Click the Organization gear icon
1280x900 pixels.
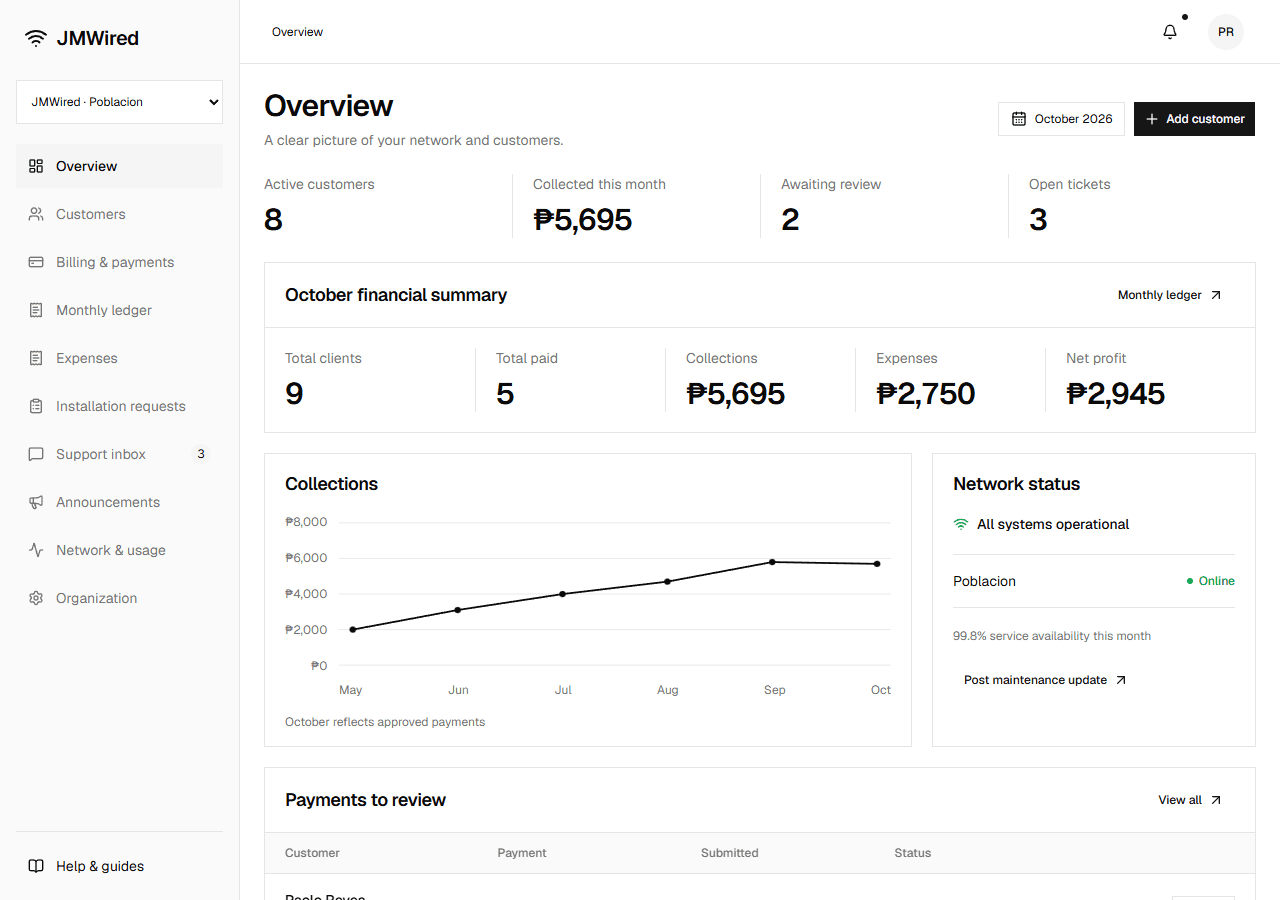click(x=36, y=598)
